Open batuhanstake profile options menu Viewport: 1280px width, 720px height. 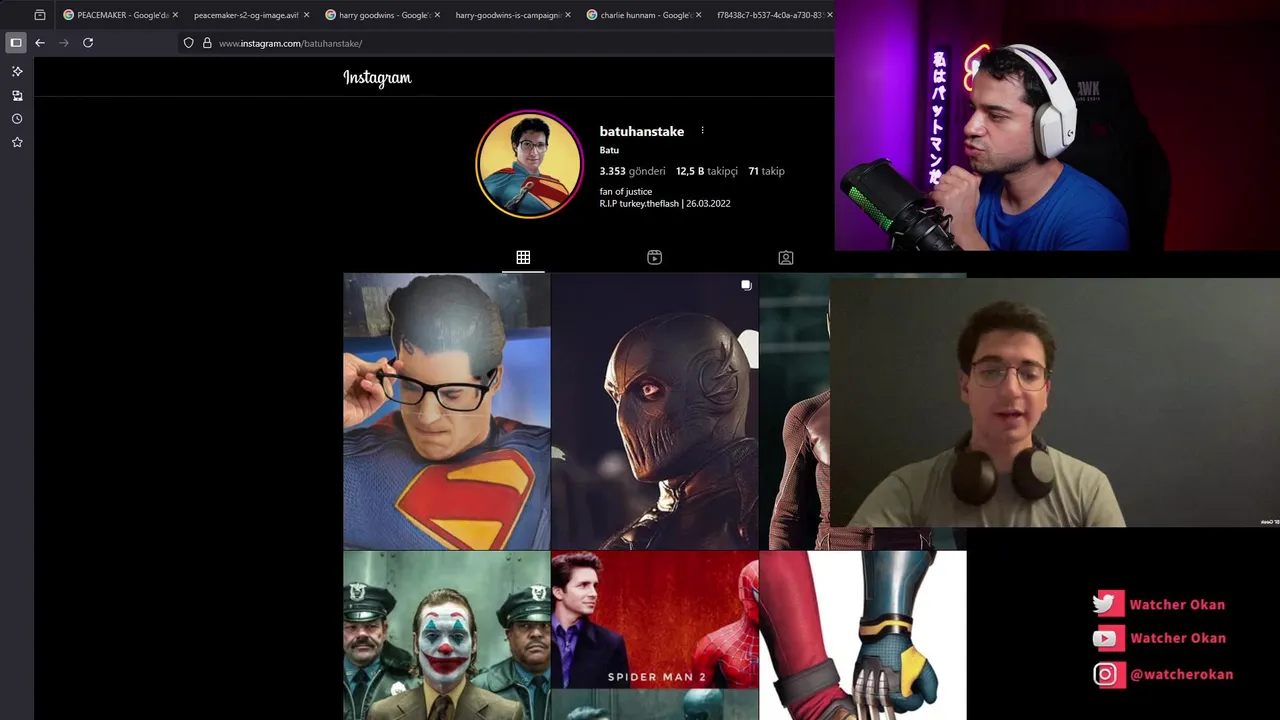702,131
